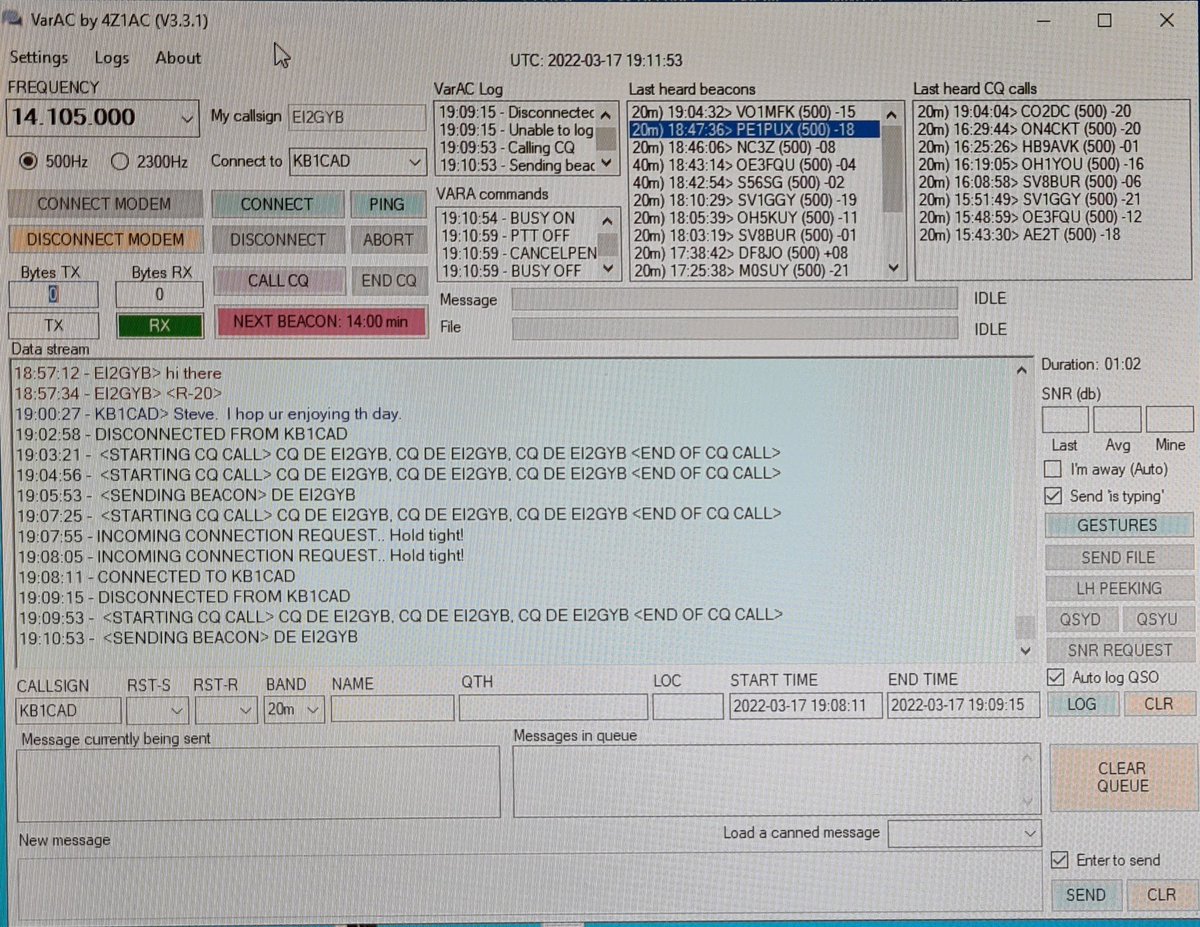Send a PING
The image size is (1200, 927).
coord(387,204)
